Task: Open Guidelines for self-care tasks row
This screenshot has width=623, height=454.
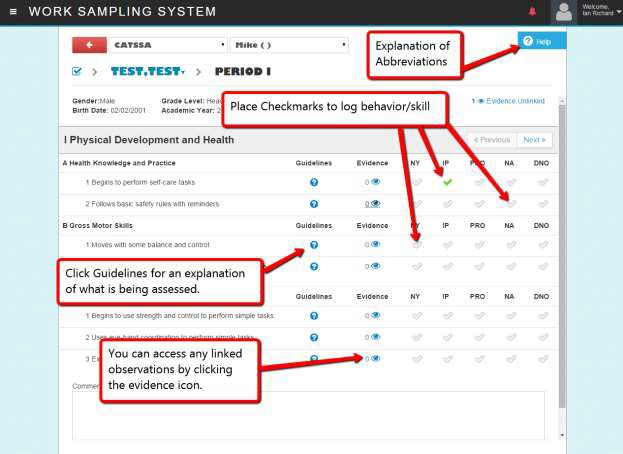Action: pyautogui.click(x=314, y=182)
